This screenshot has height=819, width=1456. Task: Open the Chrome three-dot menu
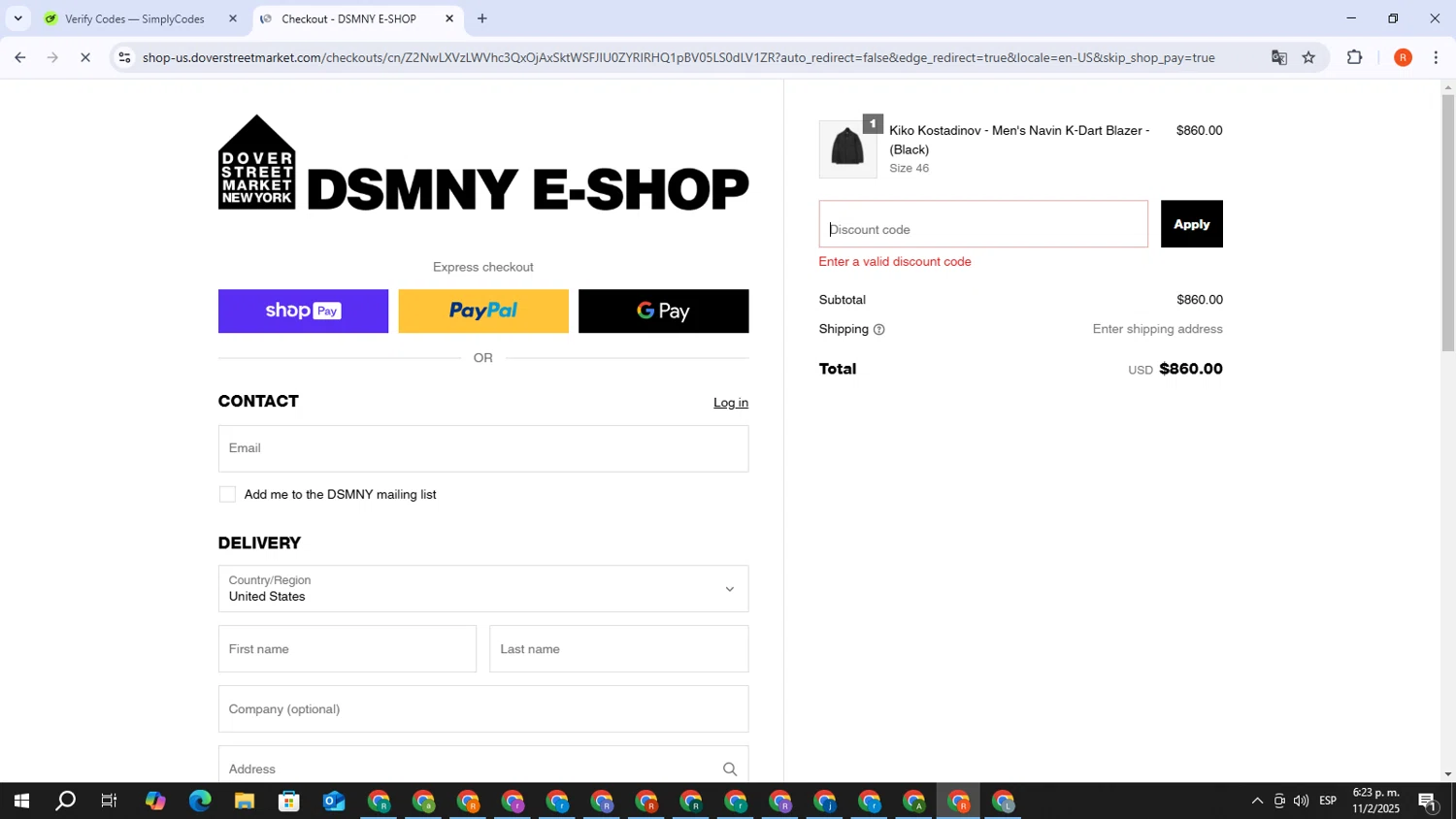coord(1436,58)
